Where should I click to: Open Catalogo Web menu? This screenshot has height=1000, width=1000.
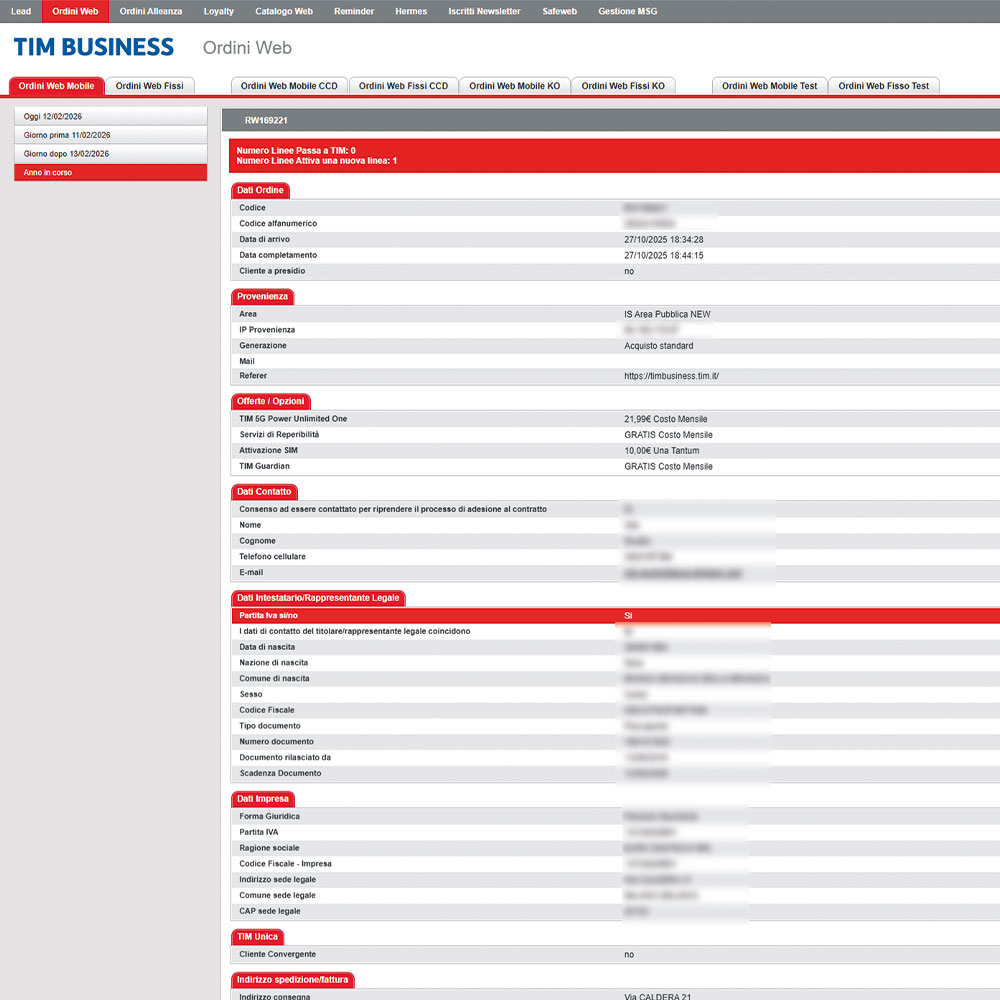[x=284, y=11]
